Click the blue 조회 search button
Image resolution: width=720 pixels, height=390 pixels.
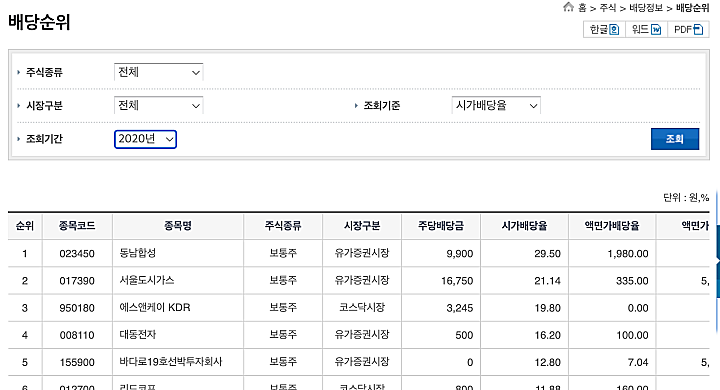(675, 139)
